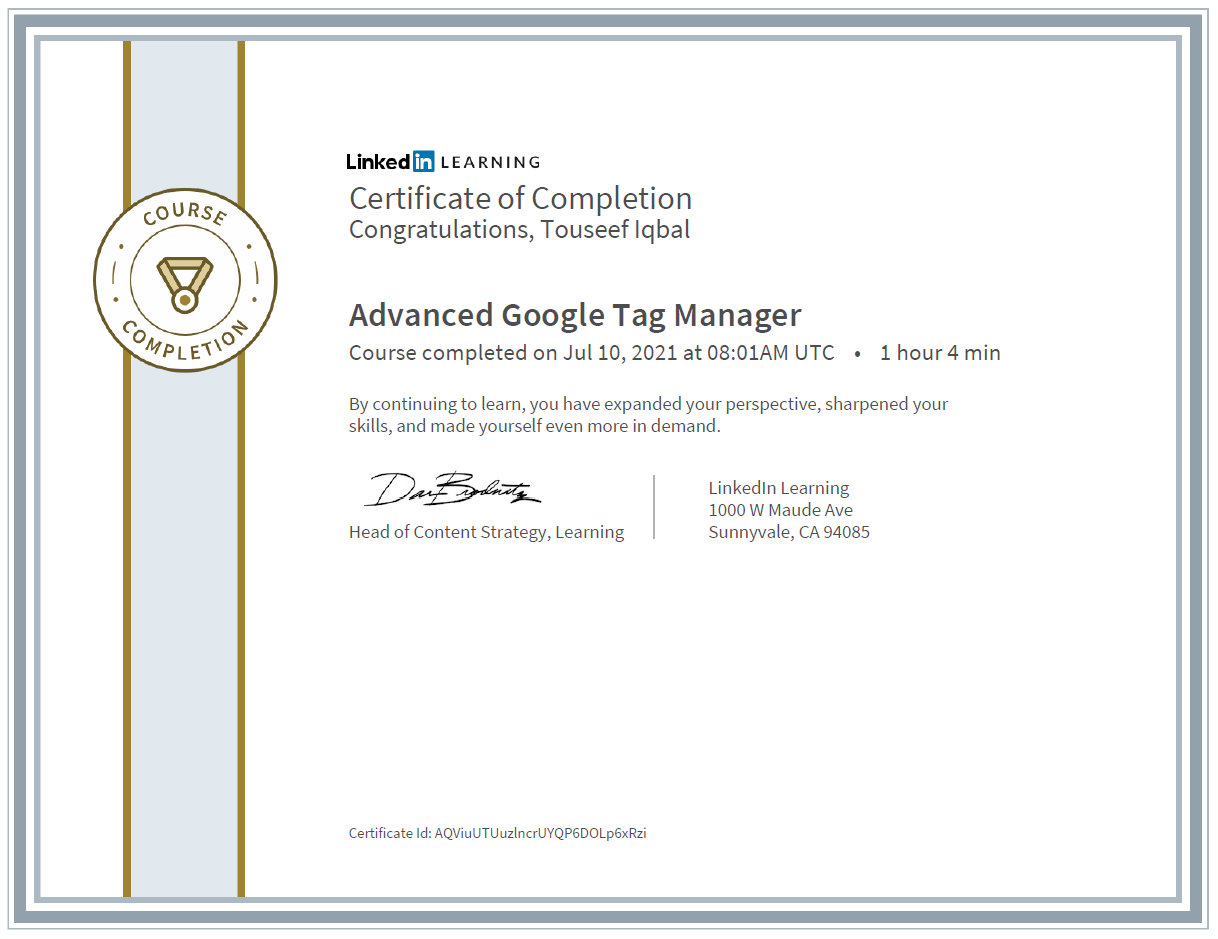Screen dimensions: 1218x939
Task: Select the Certificate of Completion heading
Action: 520,199
